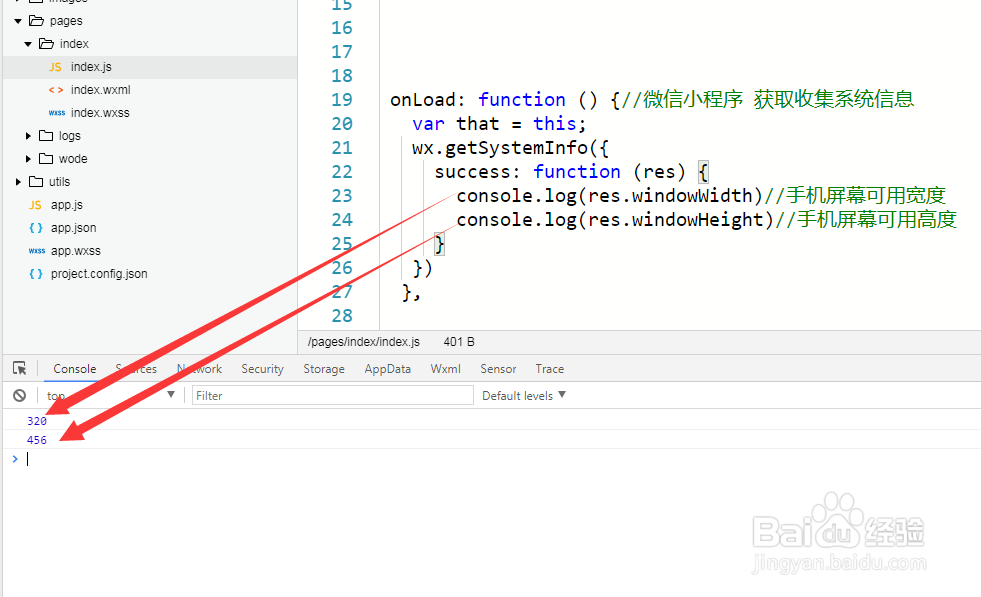The width and height of the screenshot is (981, 597).
Task: Click the wode folder icon
Action: point(46,159)
